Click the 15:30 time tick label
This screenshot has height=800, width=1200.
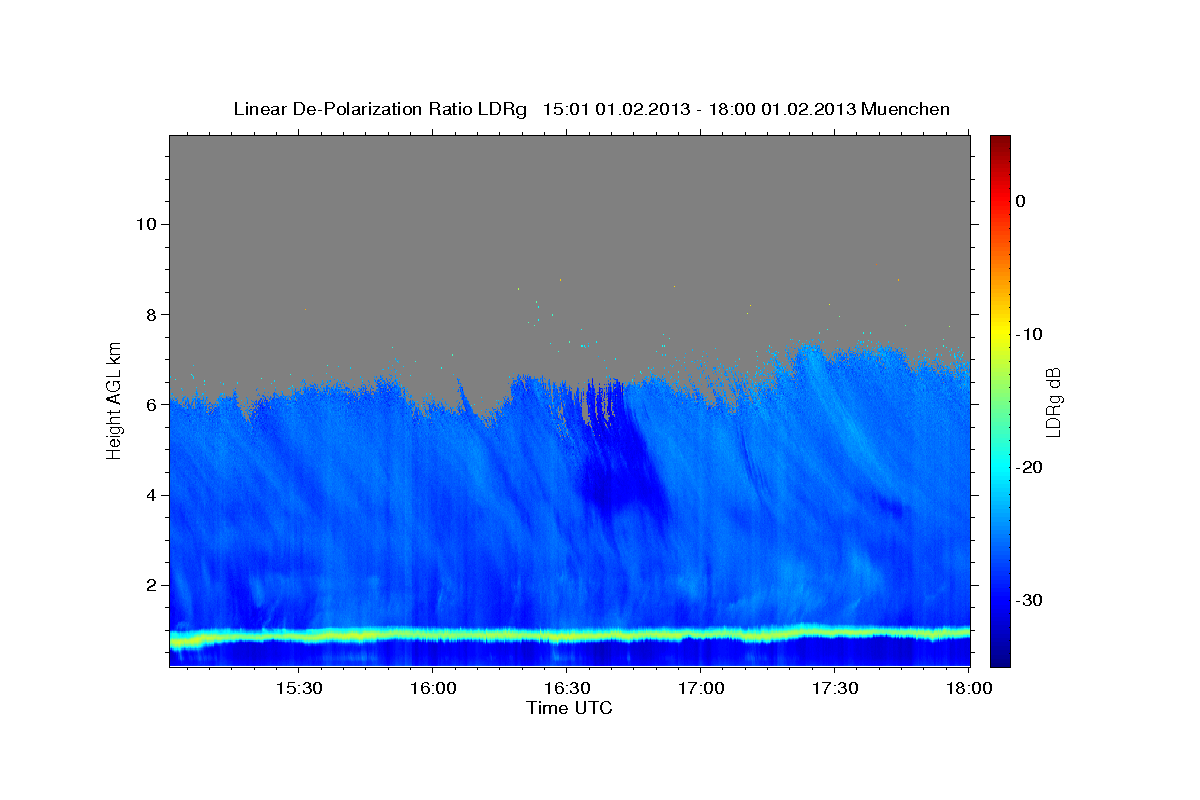[298, 689]
